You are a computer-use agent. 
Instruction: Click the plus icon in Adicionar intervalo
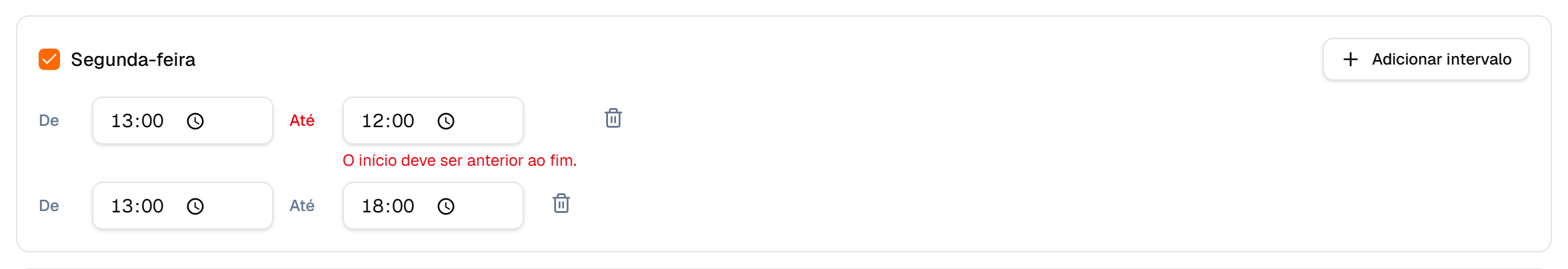(x=1350, y=59)
